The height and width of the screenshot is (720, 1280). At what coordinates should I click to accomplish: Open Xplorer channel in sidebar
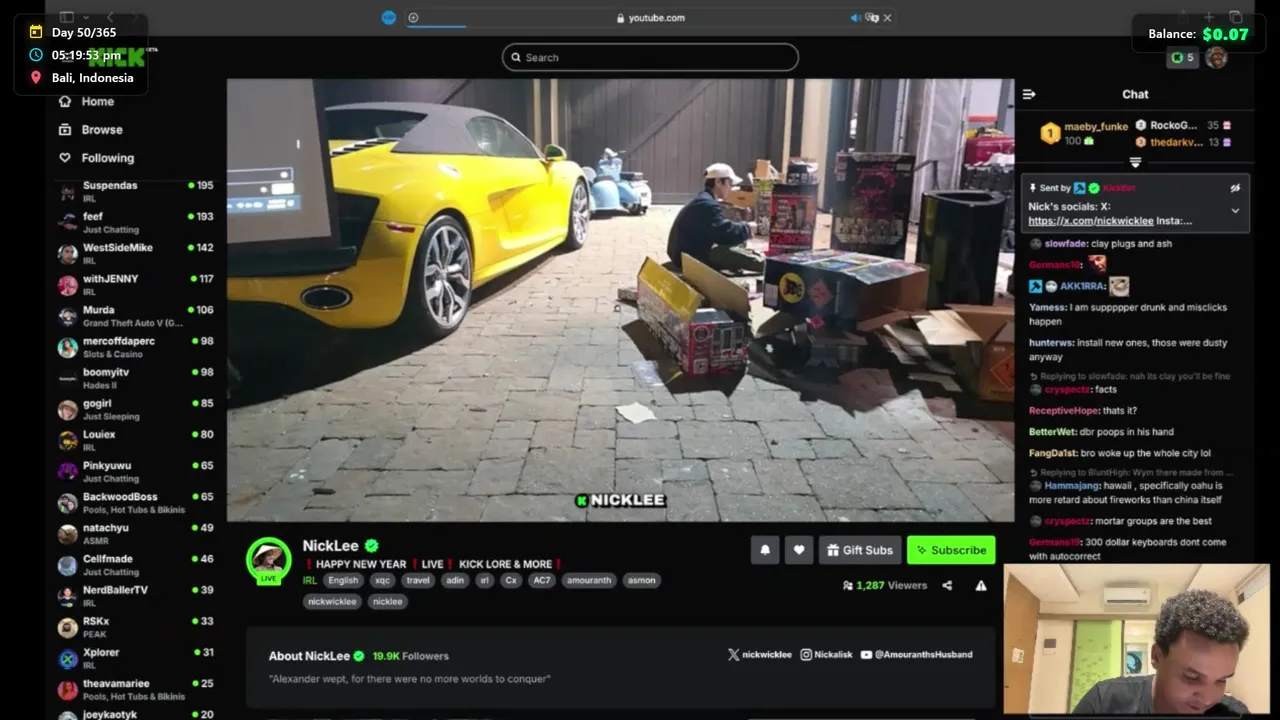pos(135,658)
